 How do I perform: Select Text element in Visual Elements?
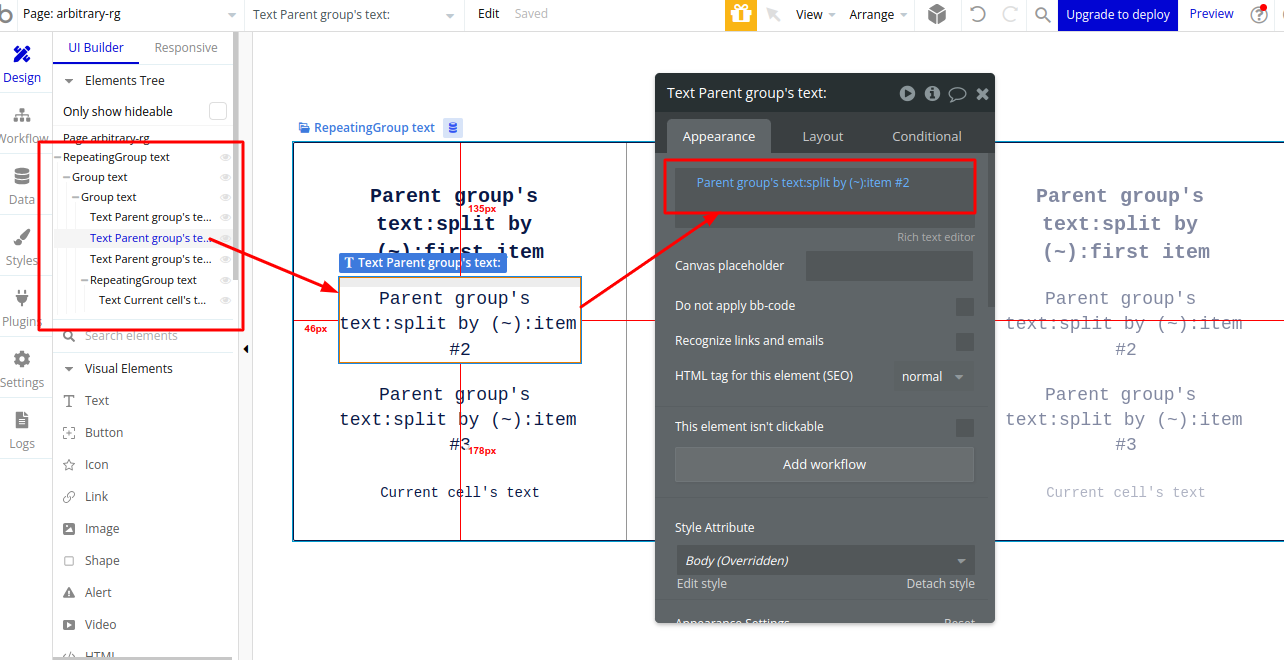pos(97,400)
